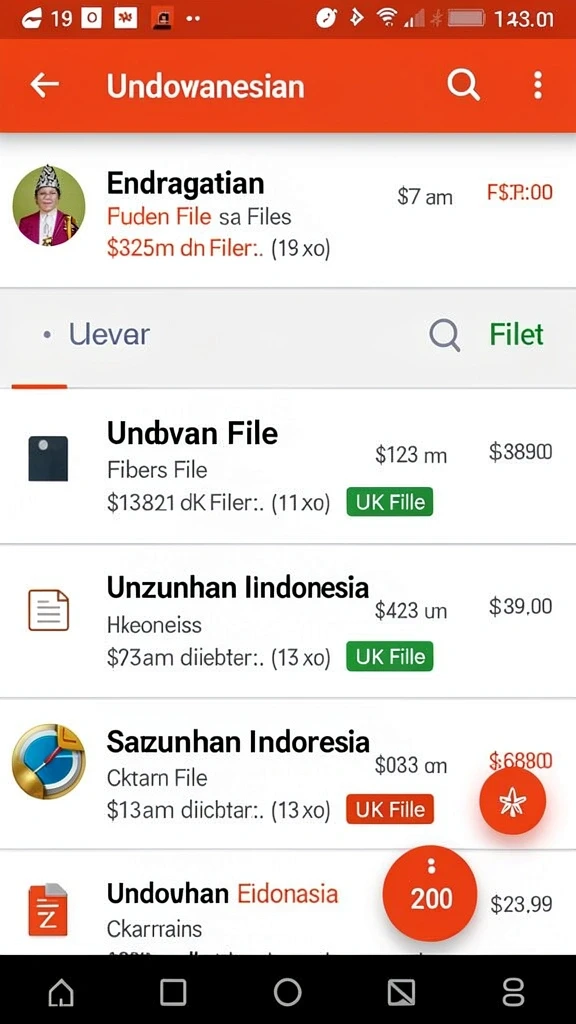Tap the orange Z file icon
This screenshot has width=576, height=1024.
click(x=48, y=910)
